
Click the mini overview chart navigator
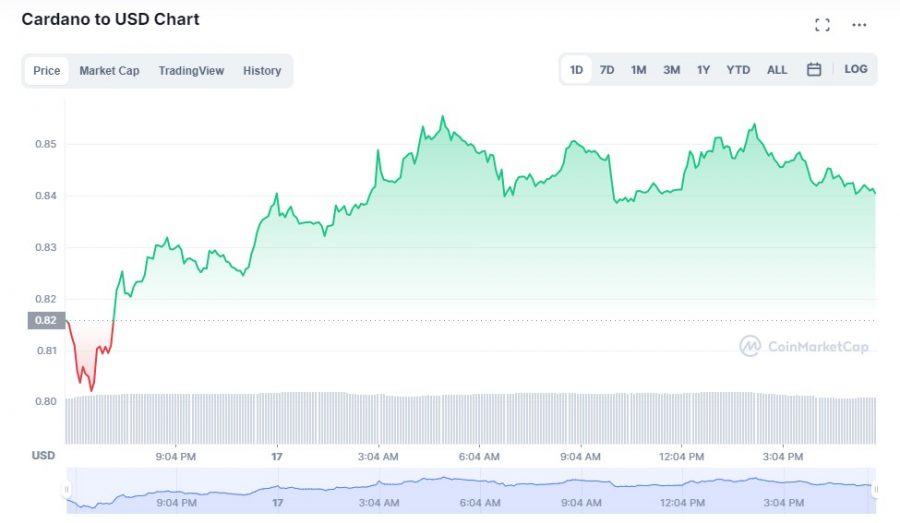(470, 490)
